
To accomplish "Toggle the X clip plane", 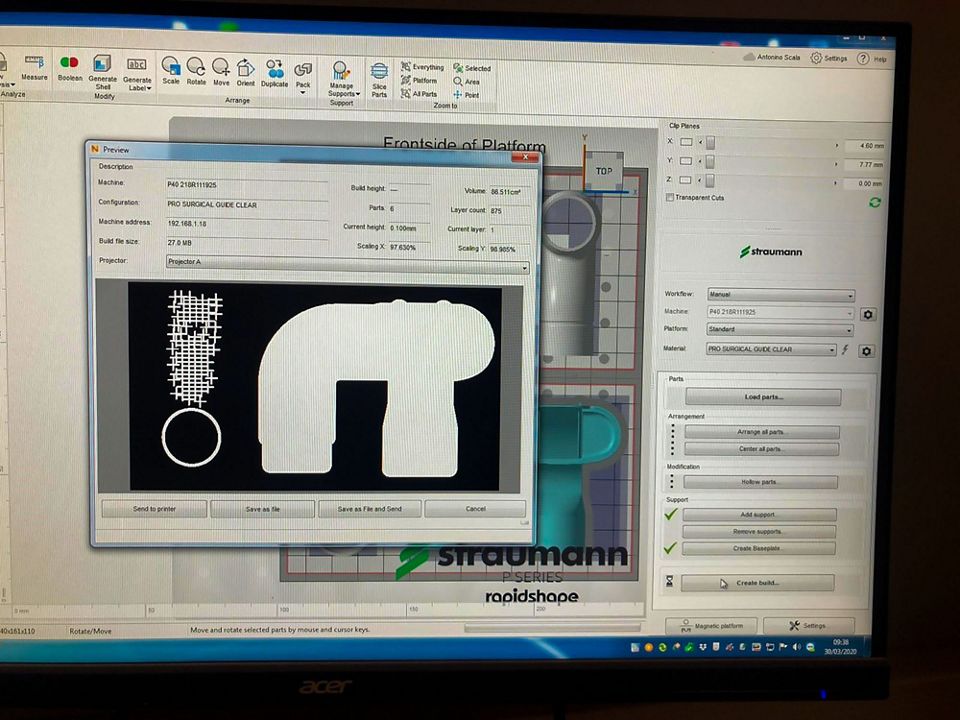I will [x=686, y=142].
